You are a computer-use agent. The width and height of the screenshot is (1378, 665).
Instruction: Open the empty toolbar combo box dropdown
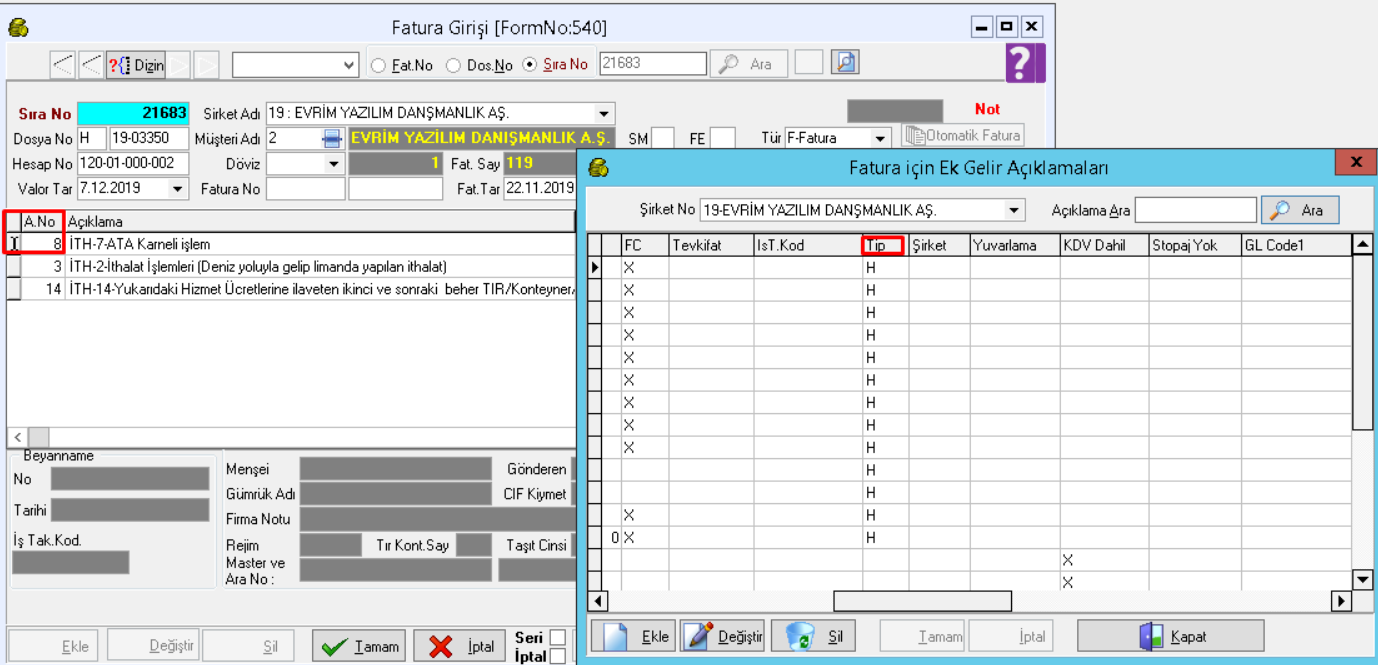(349, 65)
